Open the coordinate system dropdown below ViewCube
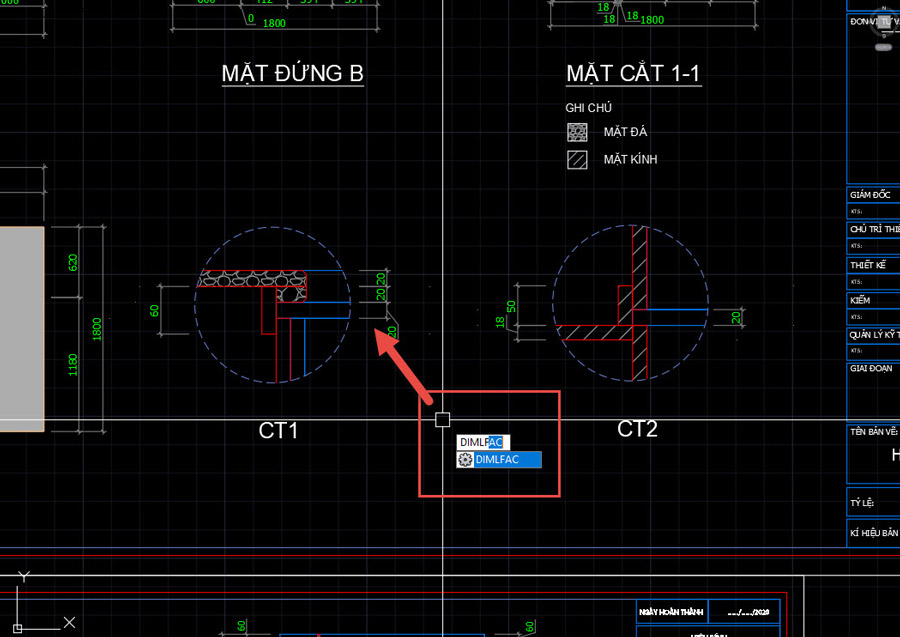 883,46
